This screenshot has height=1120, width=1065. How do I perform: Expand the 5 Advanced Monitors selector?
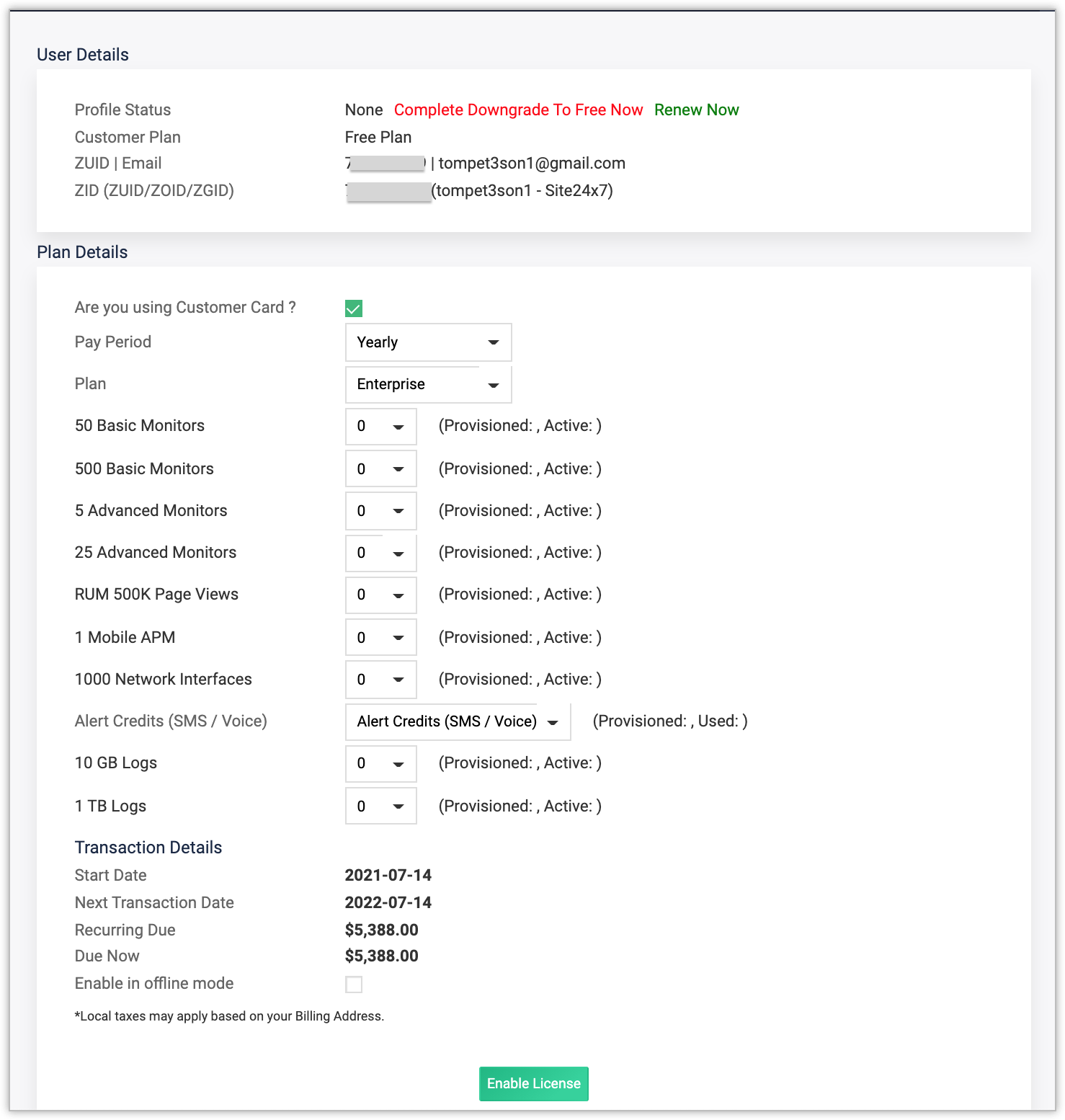pos(380,510)
